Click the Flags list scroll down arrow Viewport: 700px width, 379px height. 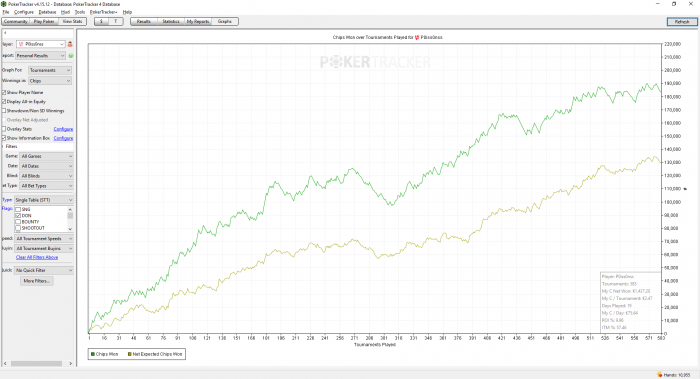[x=70, y=229]
